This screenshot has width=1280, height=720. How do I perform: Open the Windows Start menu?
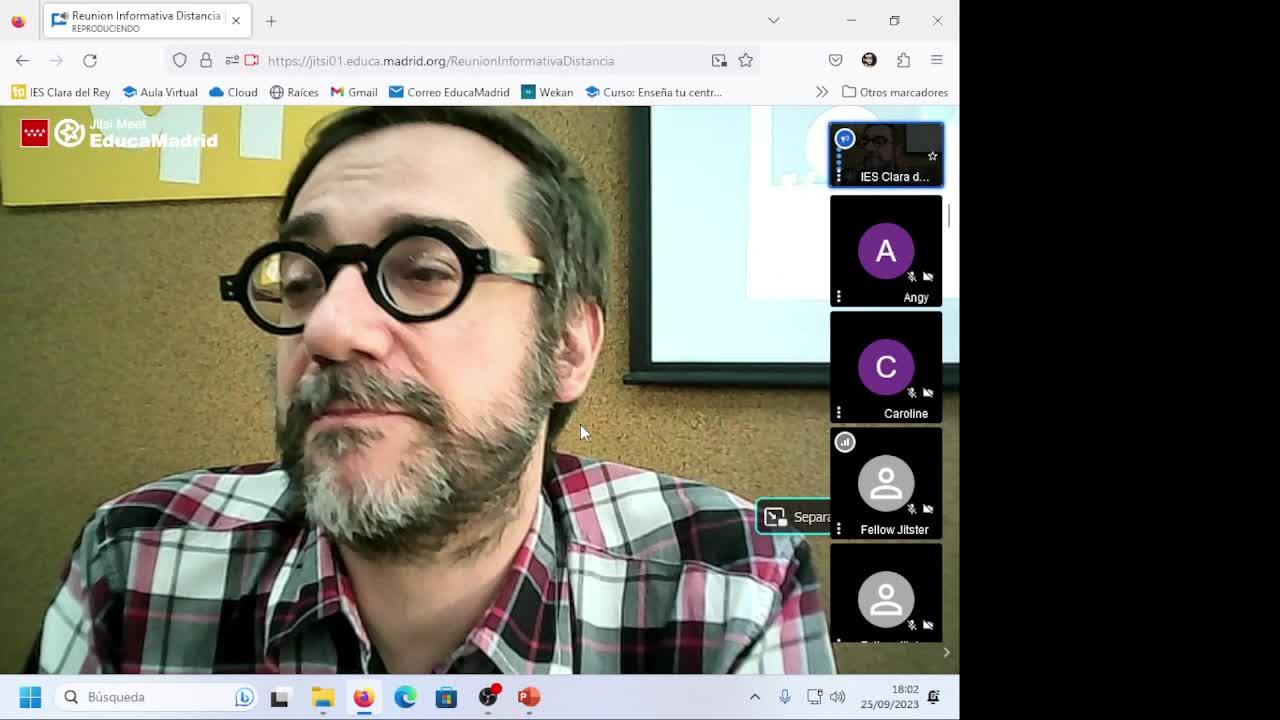pos(30,697)
